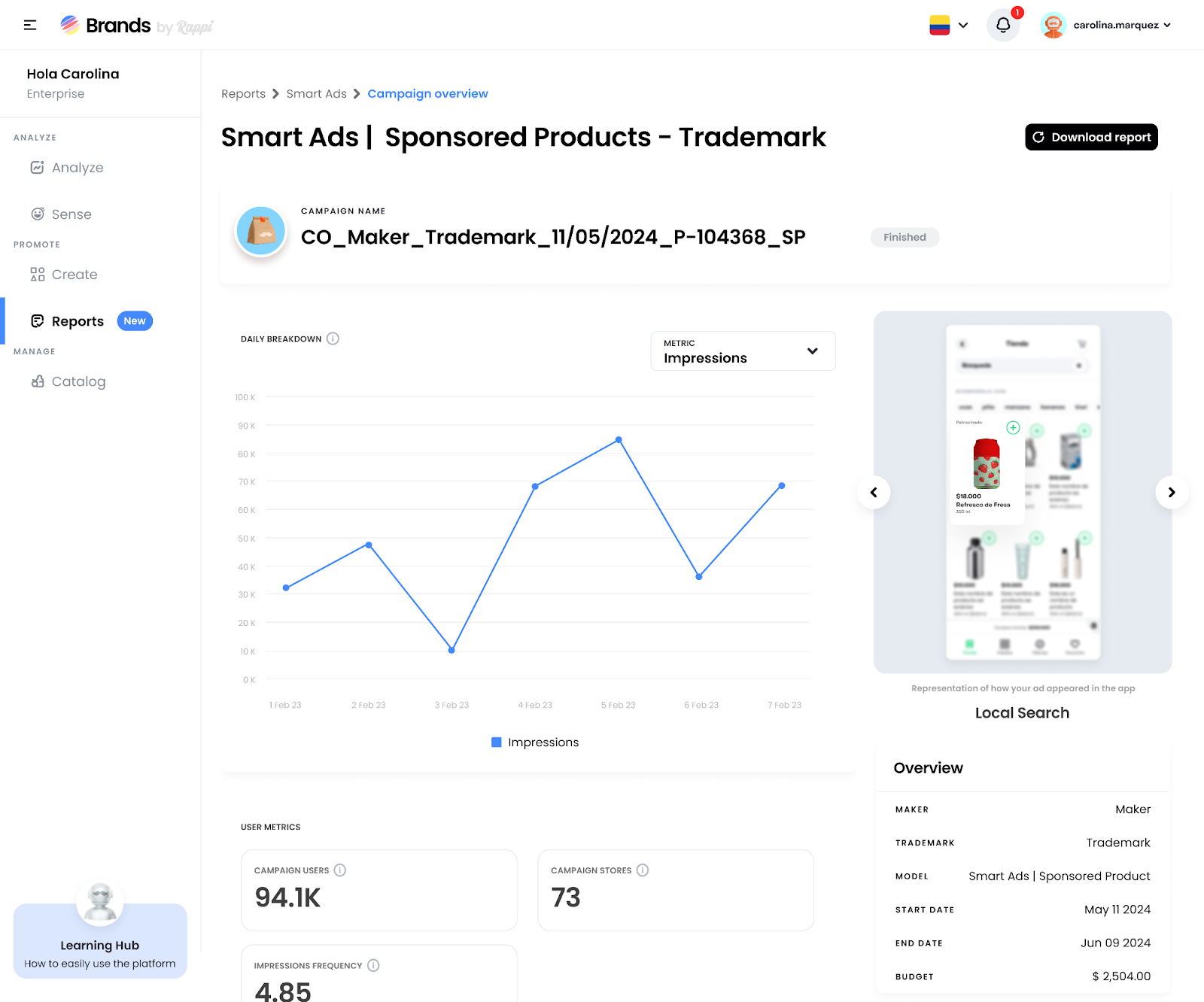Show Impressions Frequency info tooltip
The height and width of the screenshot is (1002, 1204).
pyautogui.click(x=373, y=965)
